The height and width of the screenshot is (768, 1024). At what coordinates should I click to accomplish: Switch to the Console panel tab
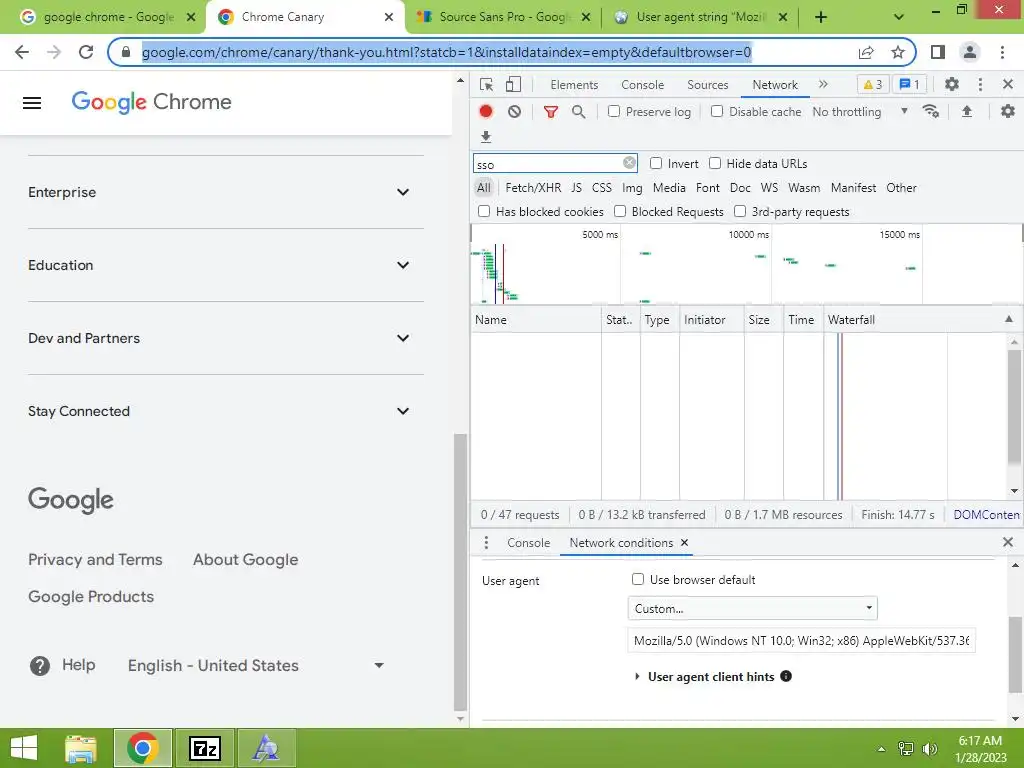643,85
